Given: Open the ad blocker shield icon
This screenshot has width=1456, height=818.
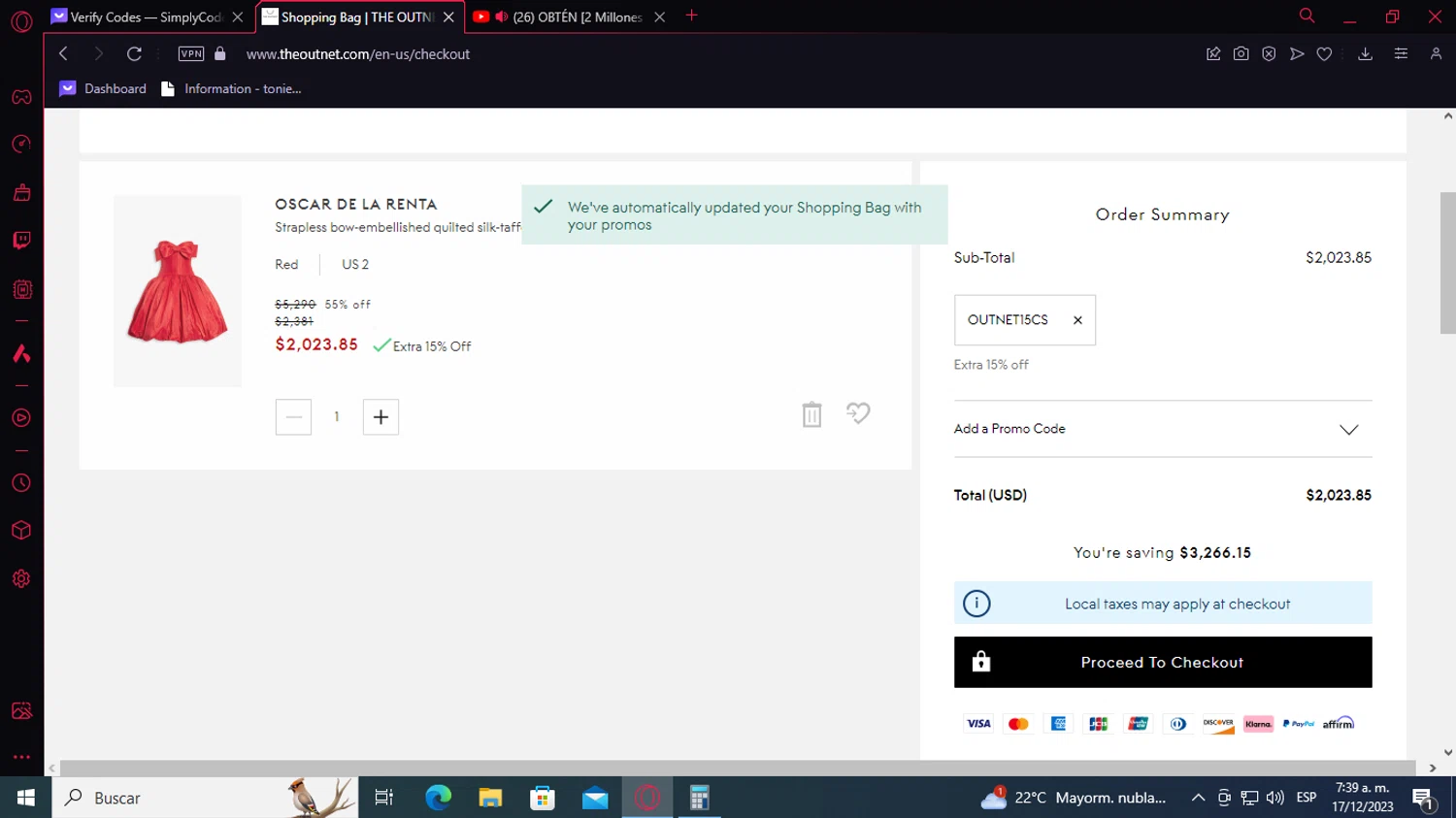Looking at the screenshot, I should click(1269, 54).
